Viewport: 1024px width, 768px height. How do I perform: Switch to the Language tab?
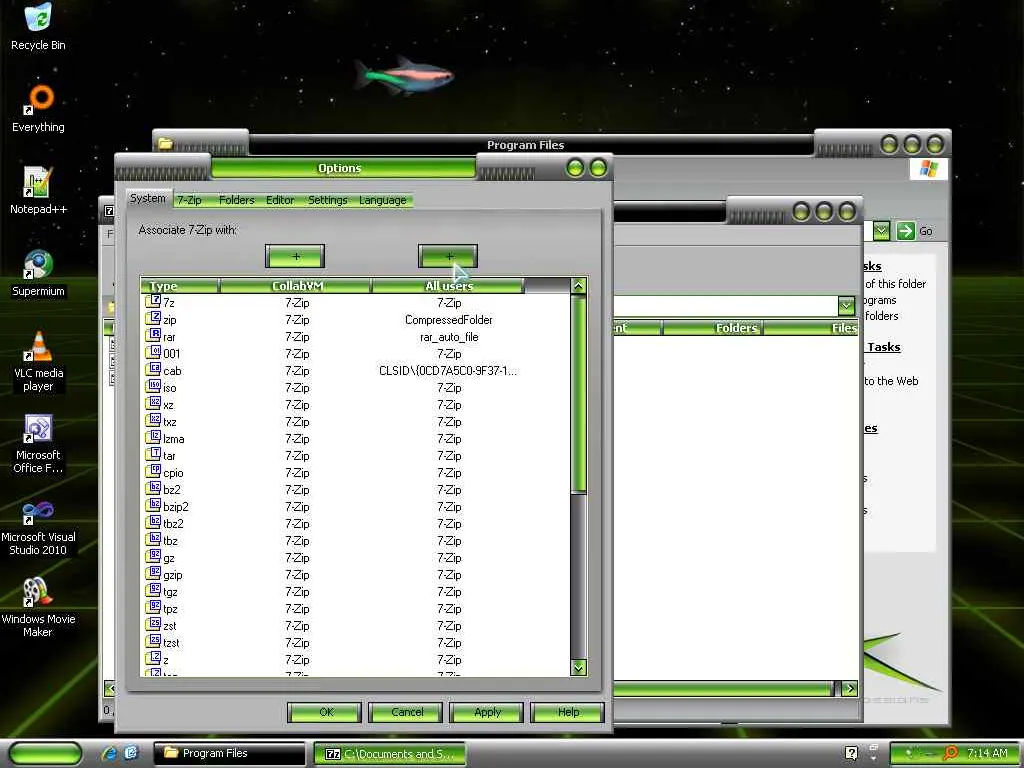click(383, 200)
